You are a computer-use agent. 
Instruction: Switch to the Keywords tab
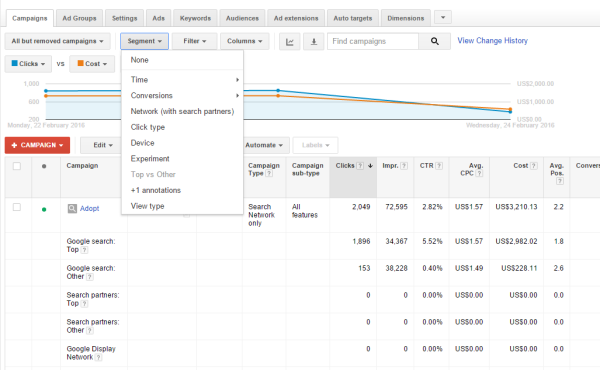tap(196, 18)
